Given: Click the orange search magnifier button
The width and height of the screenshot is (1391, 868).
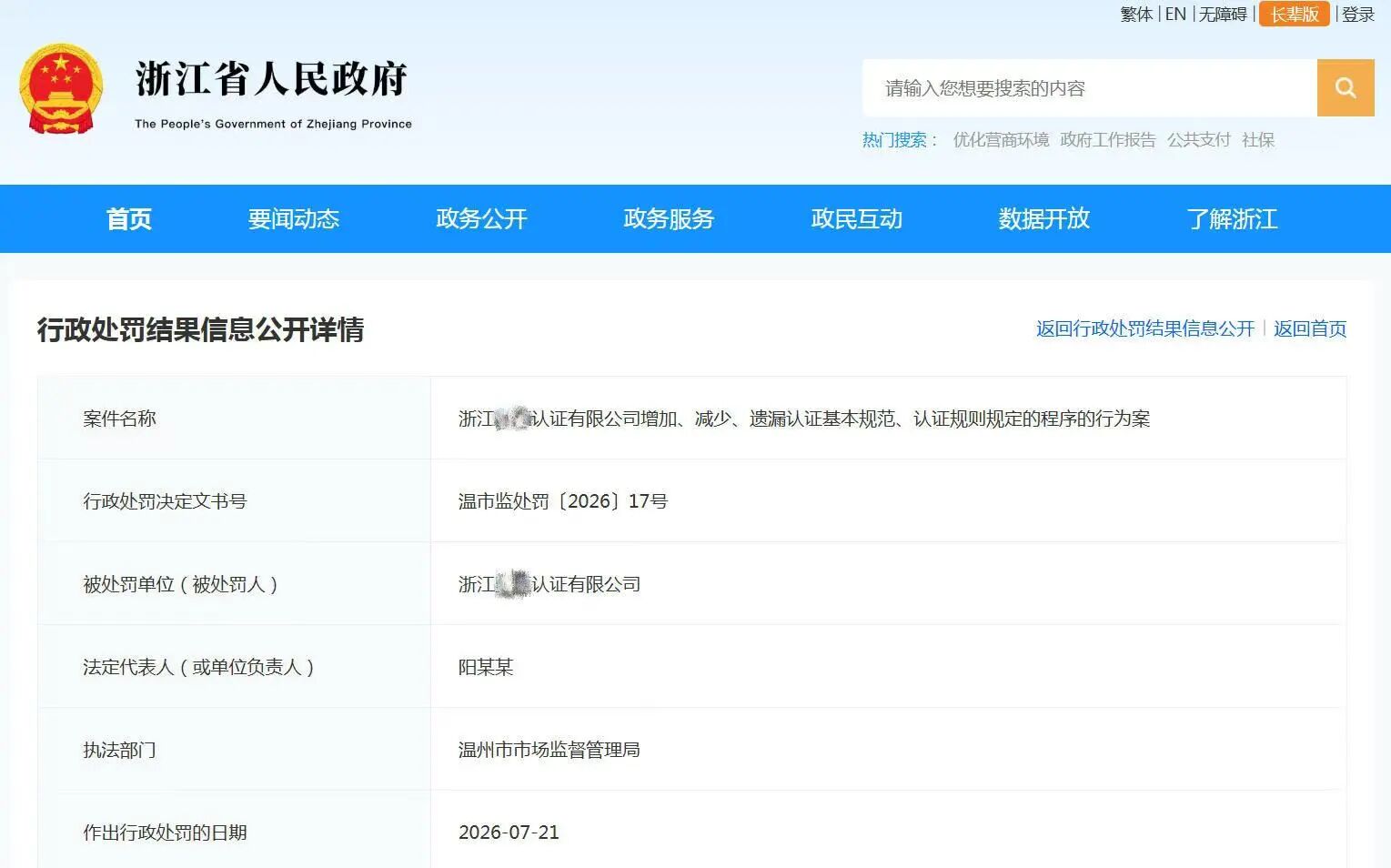Looking at the screenshot, I should click(1346, 87).
